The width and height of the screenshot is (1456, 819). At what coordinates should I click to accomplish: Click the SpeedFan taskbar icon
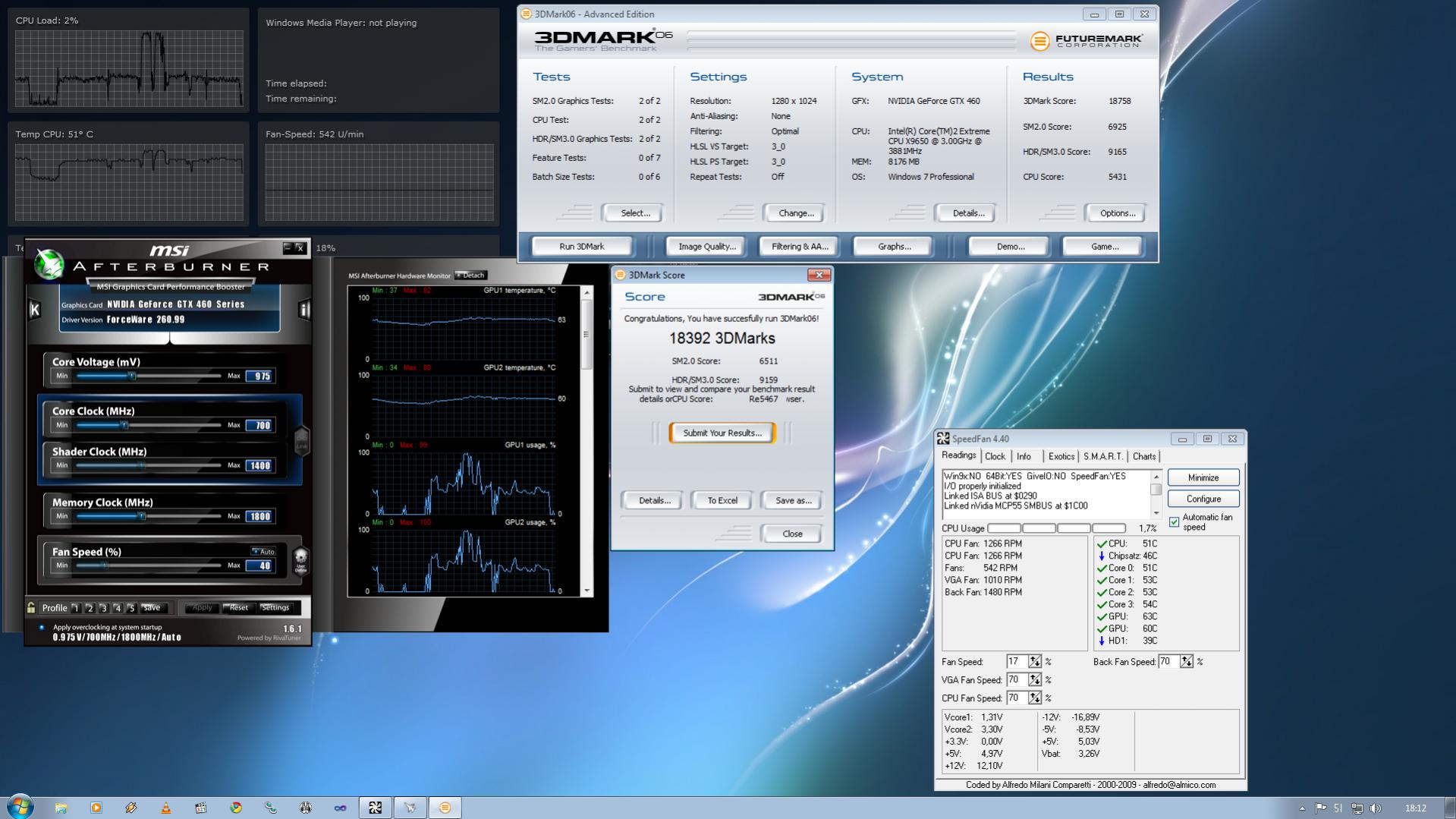[375, 808]
